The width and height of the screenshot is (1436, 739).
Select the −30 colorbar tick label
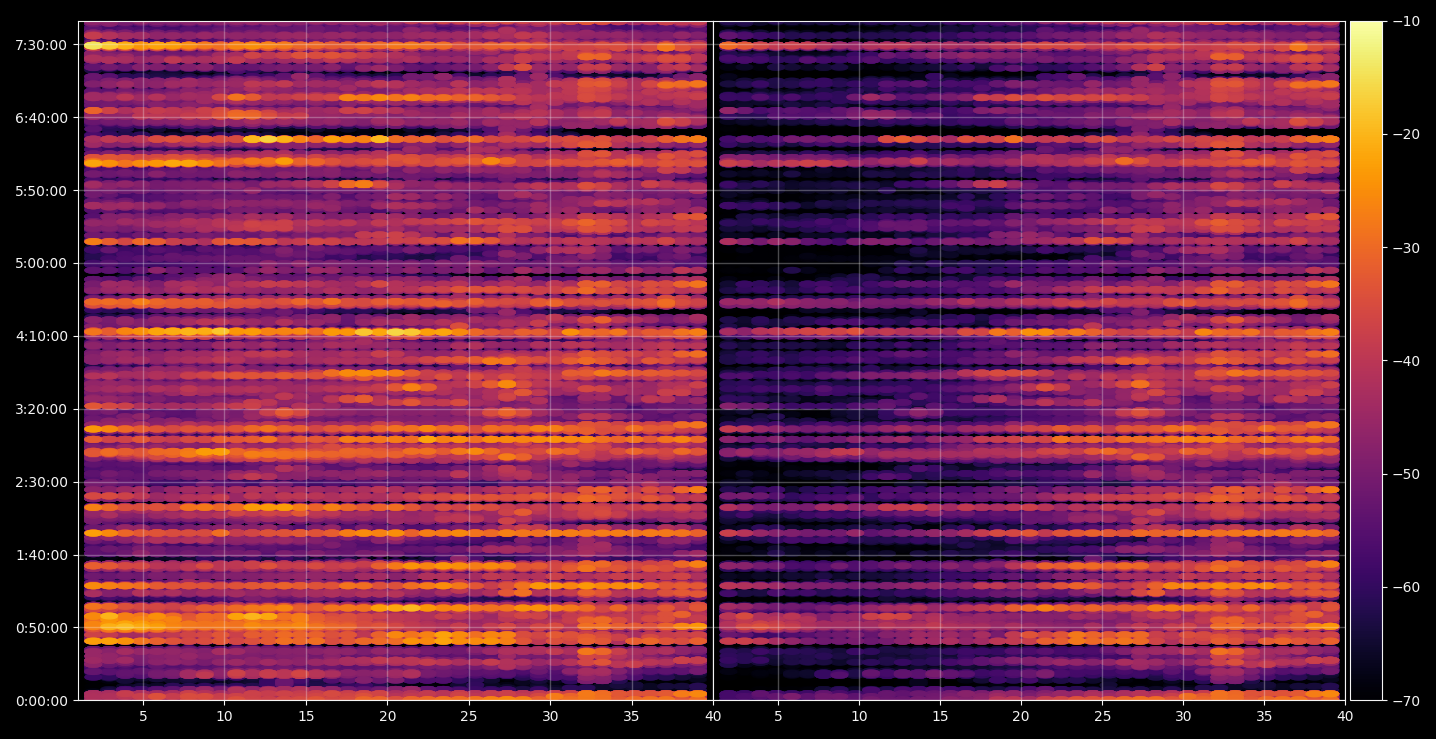tap(1405, 248)
